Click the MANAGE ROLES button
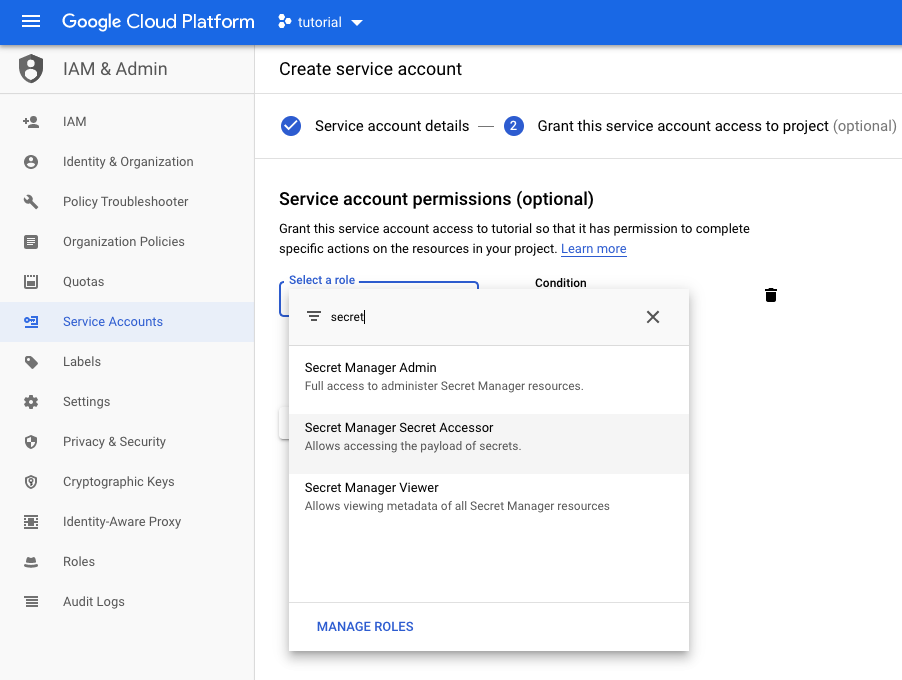The image size is (902, 680). point(365,626)
